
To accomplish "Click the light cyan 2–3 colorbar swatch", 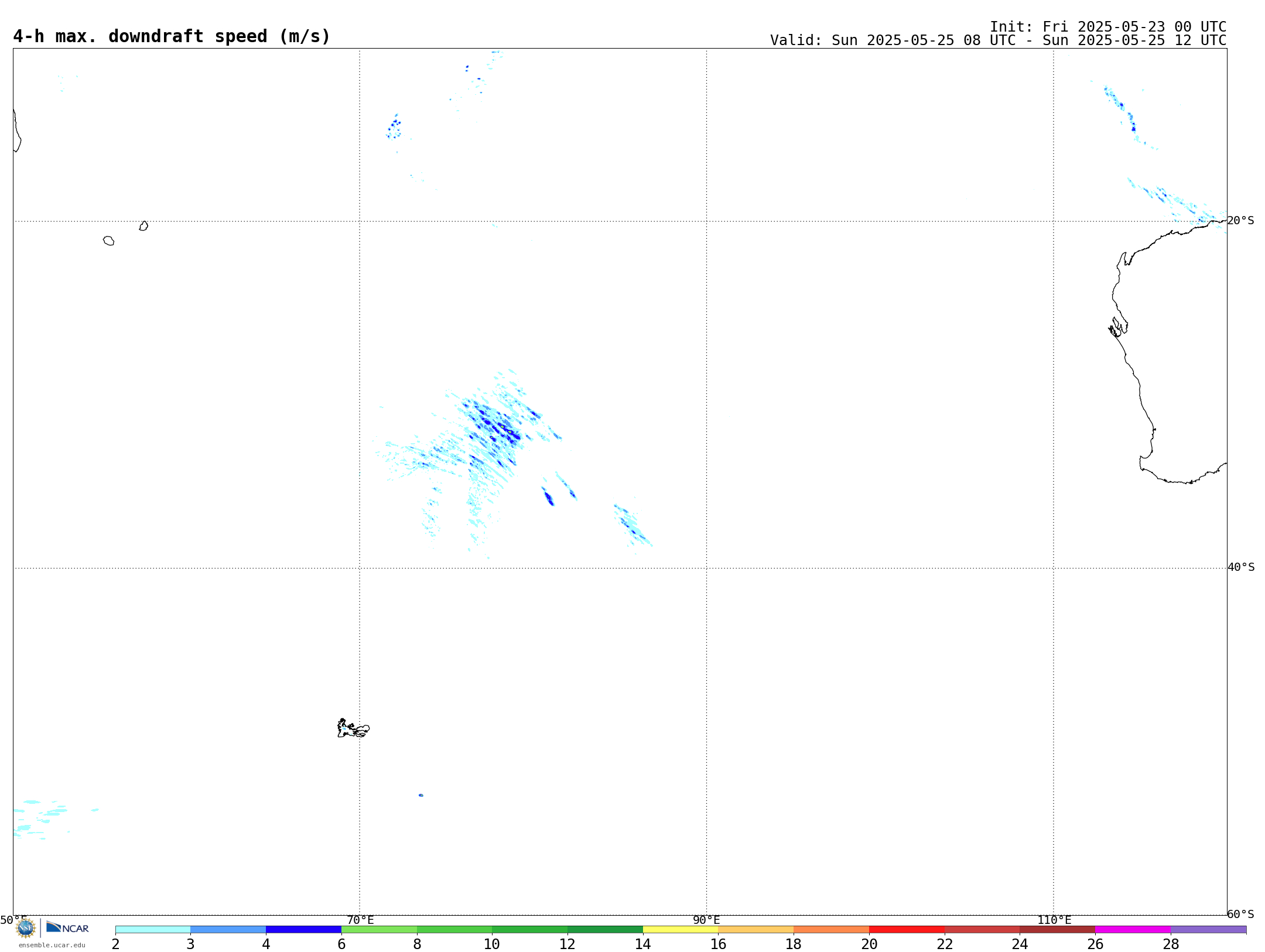I will click(x=153, y=929).
